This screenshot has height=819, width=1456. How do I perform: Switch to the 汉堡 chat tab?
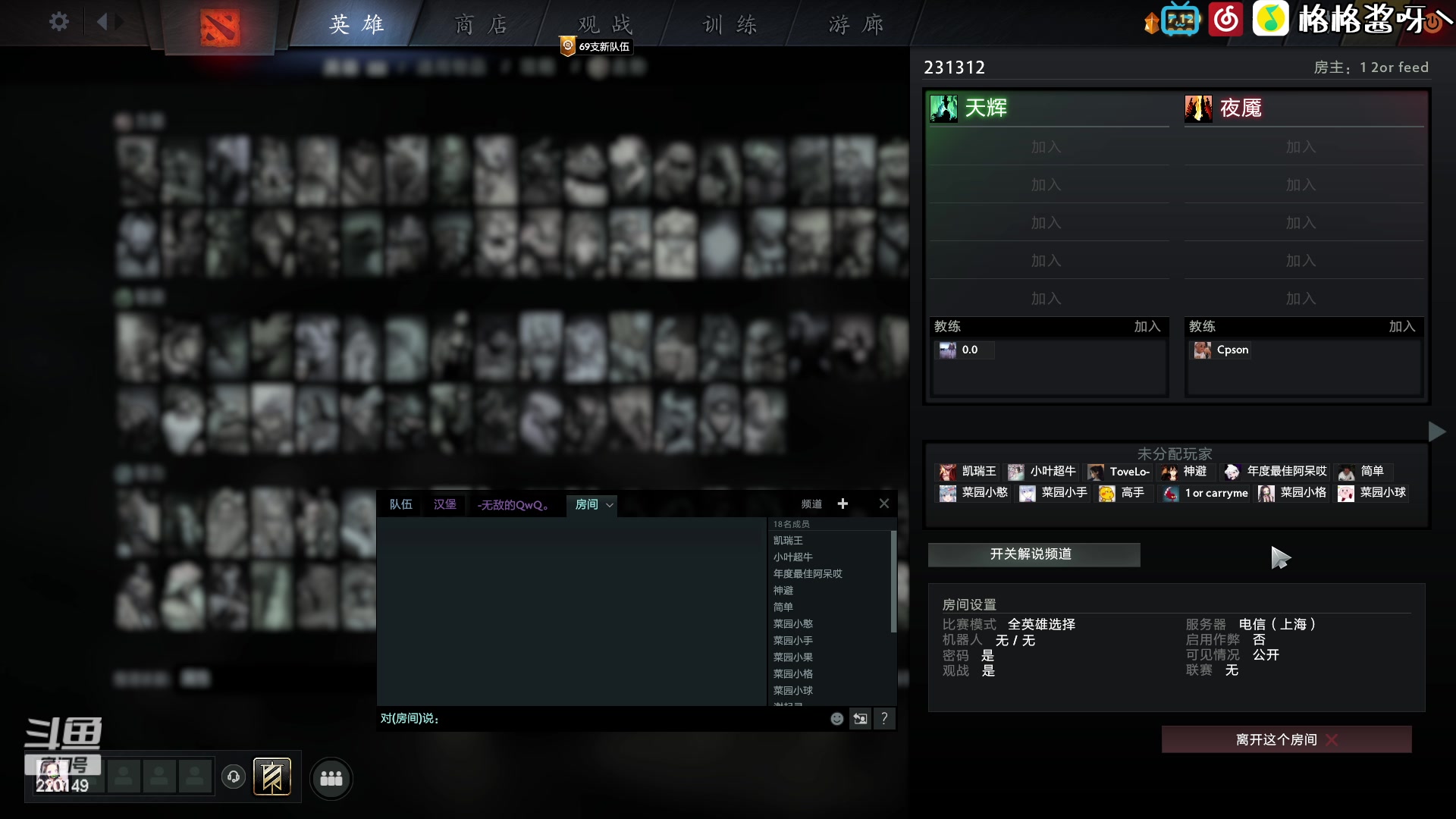[445, 504]
